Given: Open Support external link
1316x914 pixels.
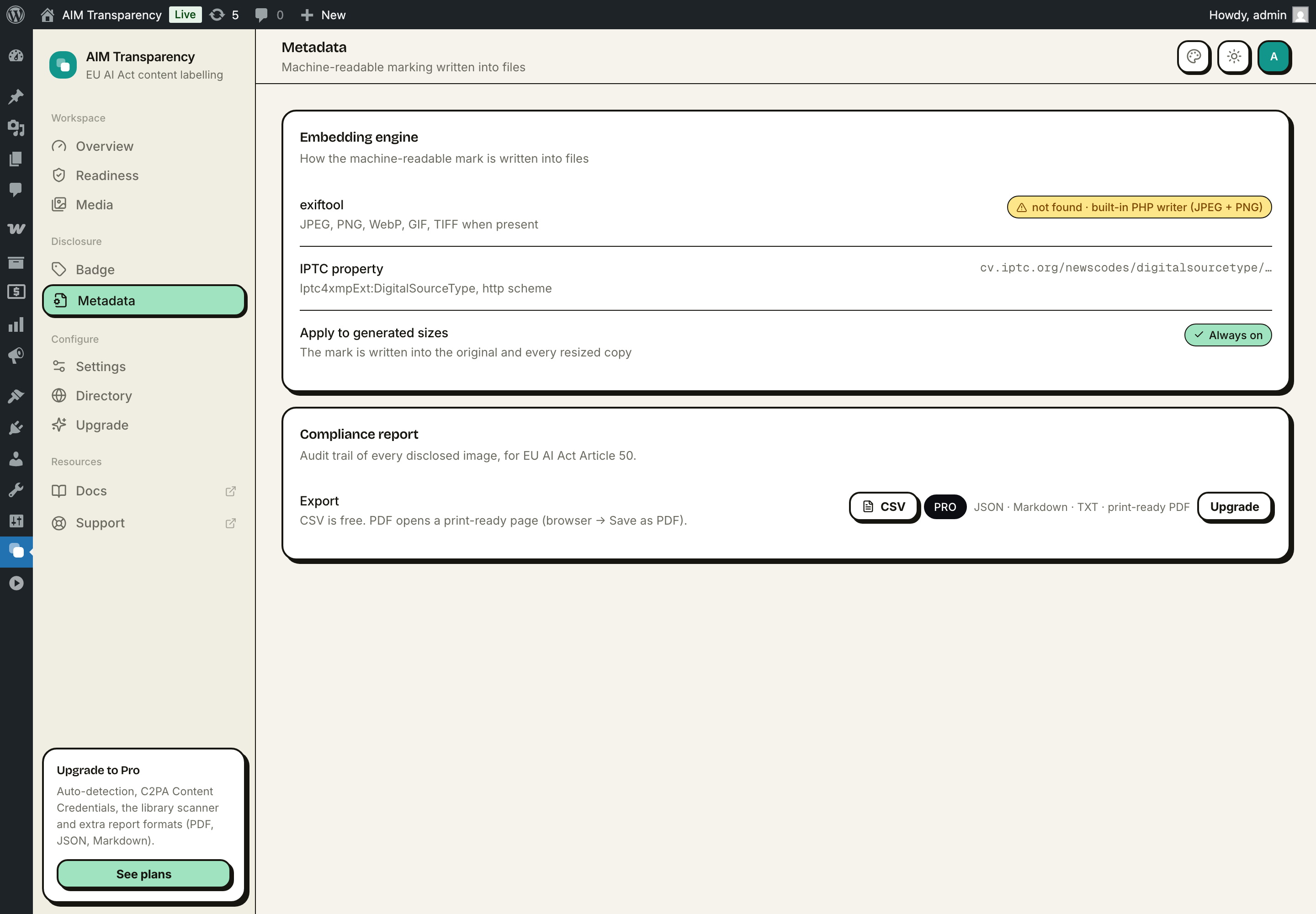Looking at the screenshot, I should [x=144, y=523].
